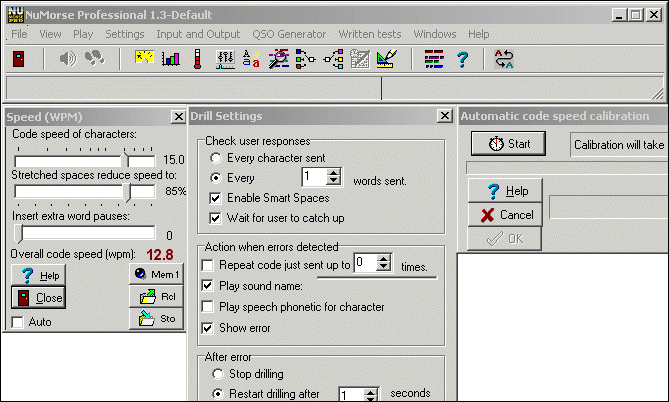Open the QSO Generator menu
This screenshot has height=402, width=669.
click(289, 34)
